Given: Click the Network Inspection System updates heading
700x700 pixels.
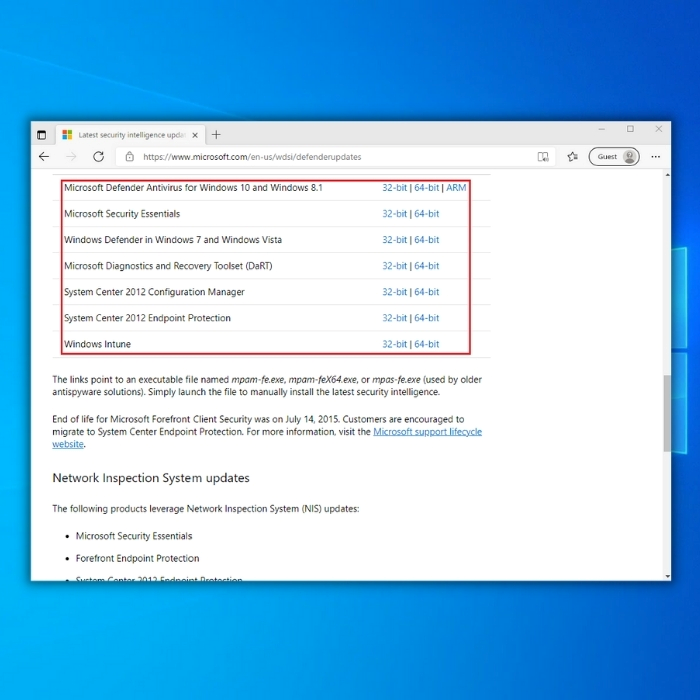Looking at the screenshot, I should [x=151, y=478].
